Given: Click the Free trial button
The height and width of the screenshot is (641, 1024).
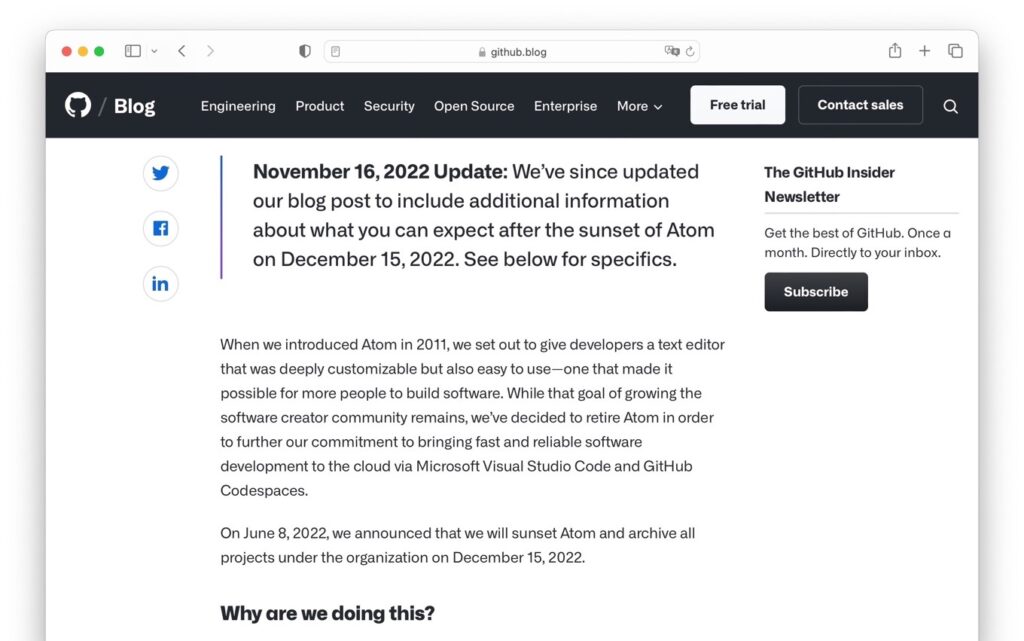Looking at the screenshot, I should click(737, 104).
